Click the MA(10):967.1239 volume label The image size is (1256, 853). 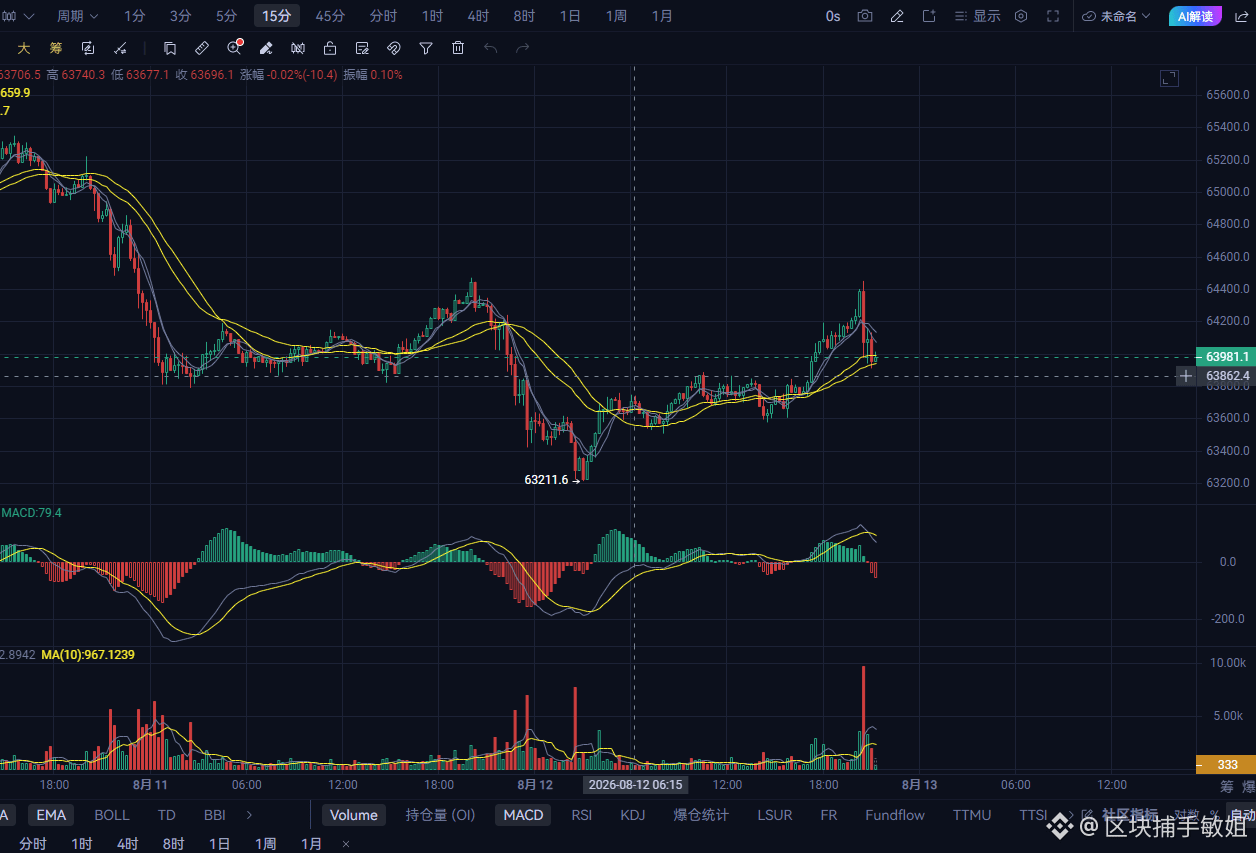pyautogui.click(x=88, y=655)
